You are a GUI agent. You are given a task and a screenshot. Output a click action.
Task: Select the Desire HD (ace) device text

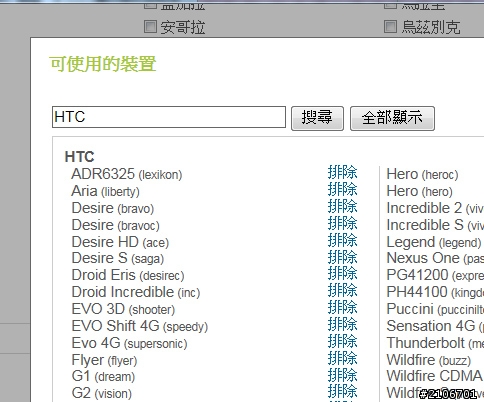(120, 242)
